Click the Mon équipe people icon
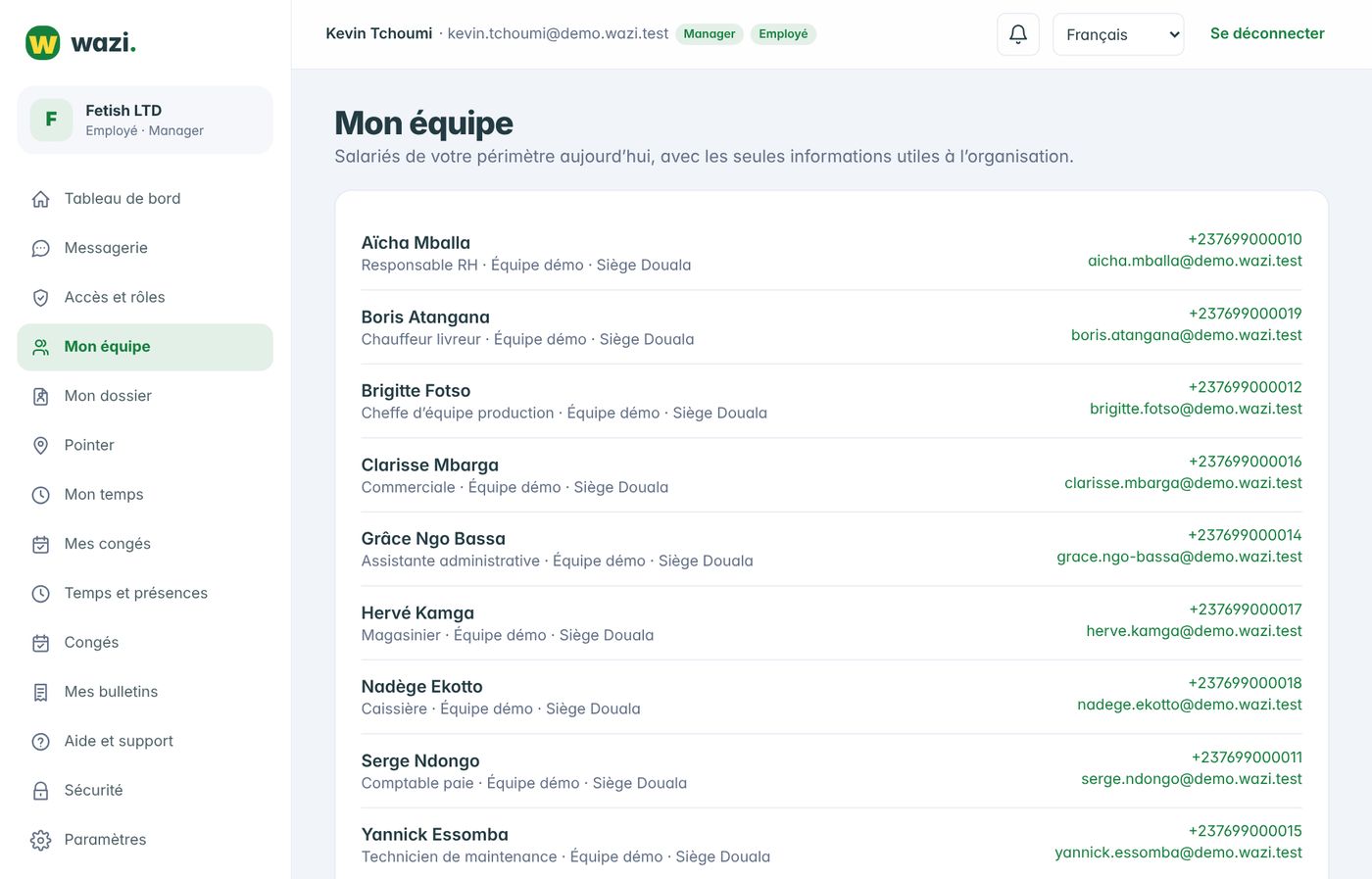The image size is (1372, 879). tap(40, 347)
